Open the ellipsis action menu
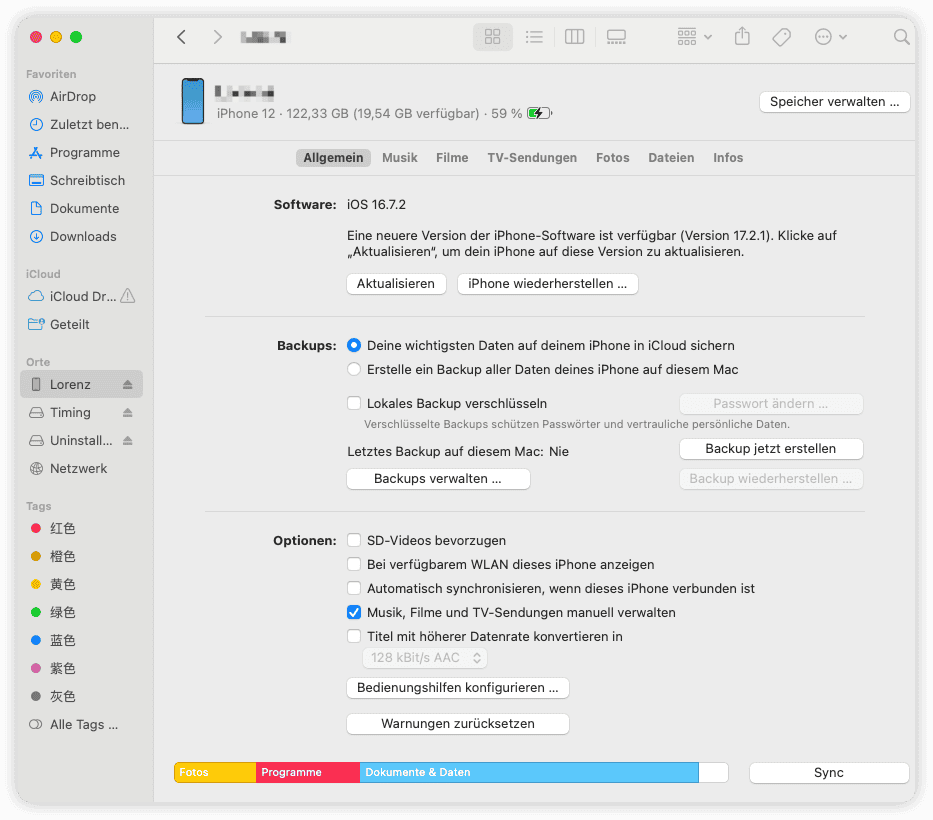 (x=830, y=37)
